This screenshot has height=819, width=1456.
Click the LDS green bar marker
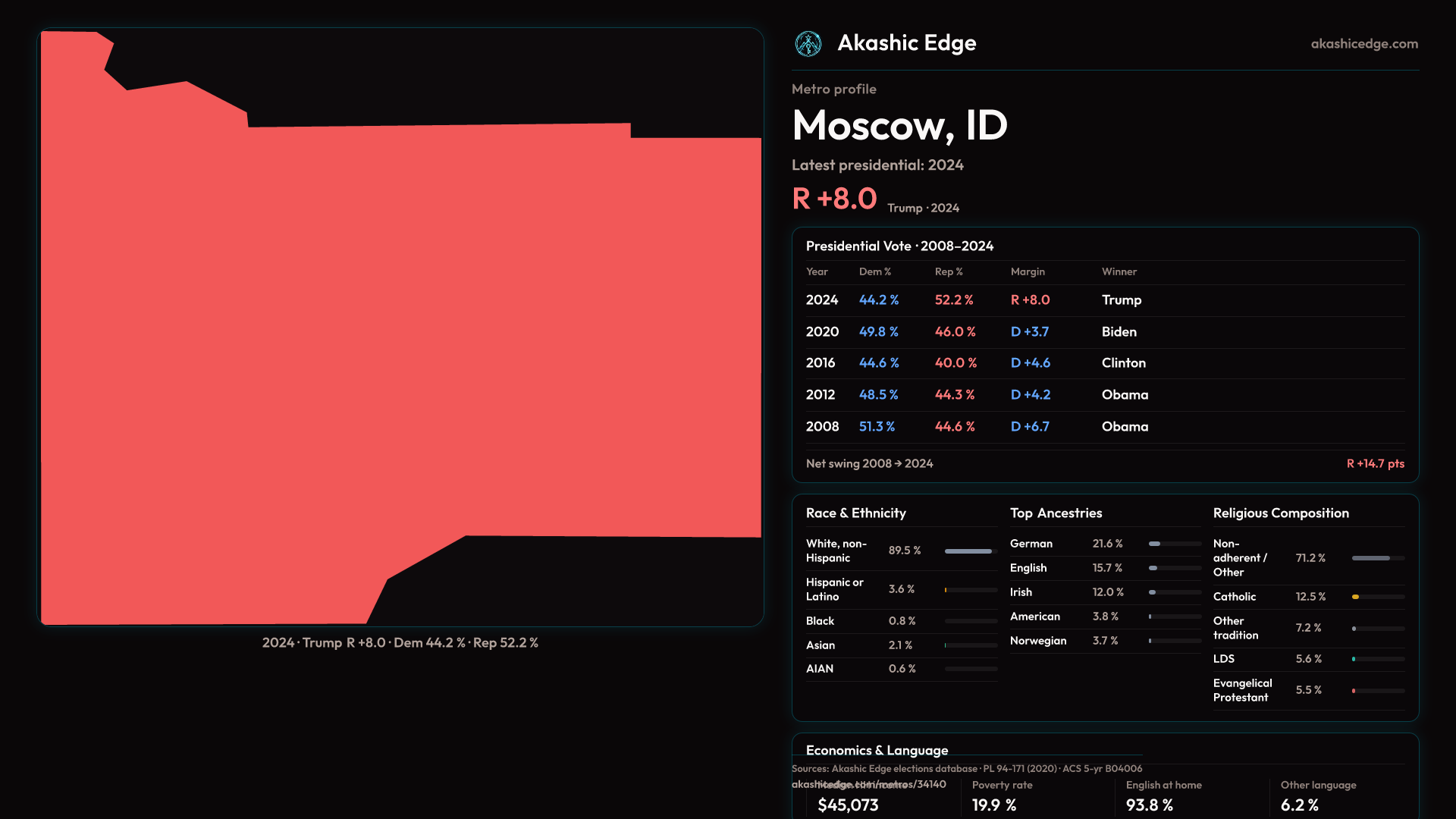tap(1354, 659)
